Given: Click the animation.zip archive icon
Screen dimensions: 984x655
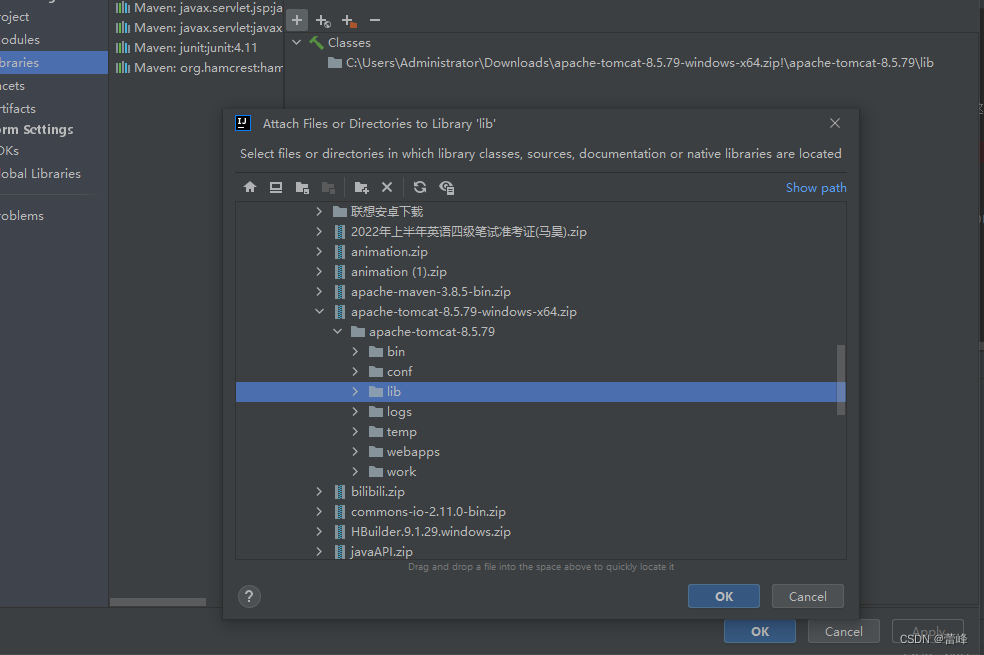Looking at the screenshot, I should (340, 252).
